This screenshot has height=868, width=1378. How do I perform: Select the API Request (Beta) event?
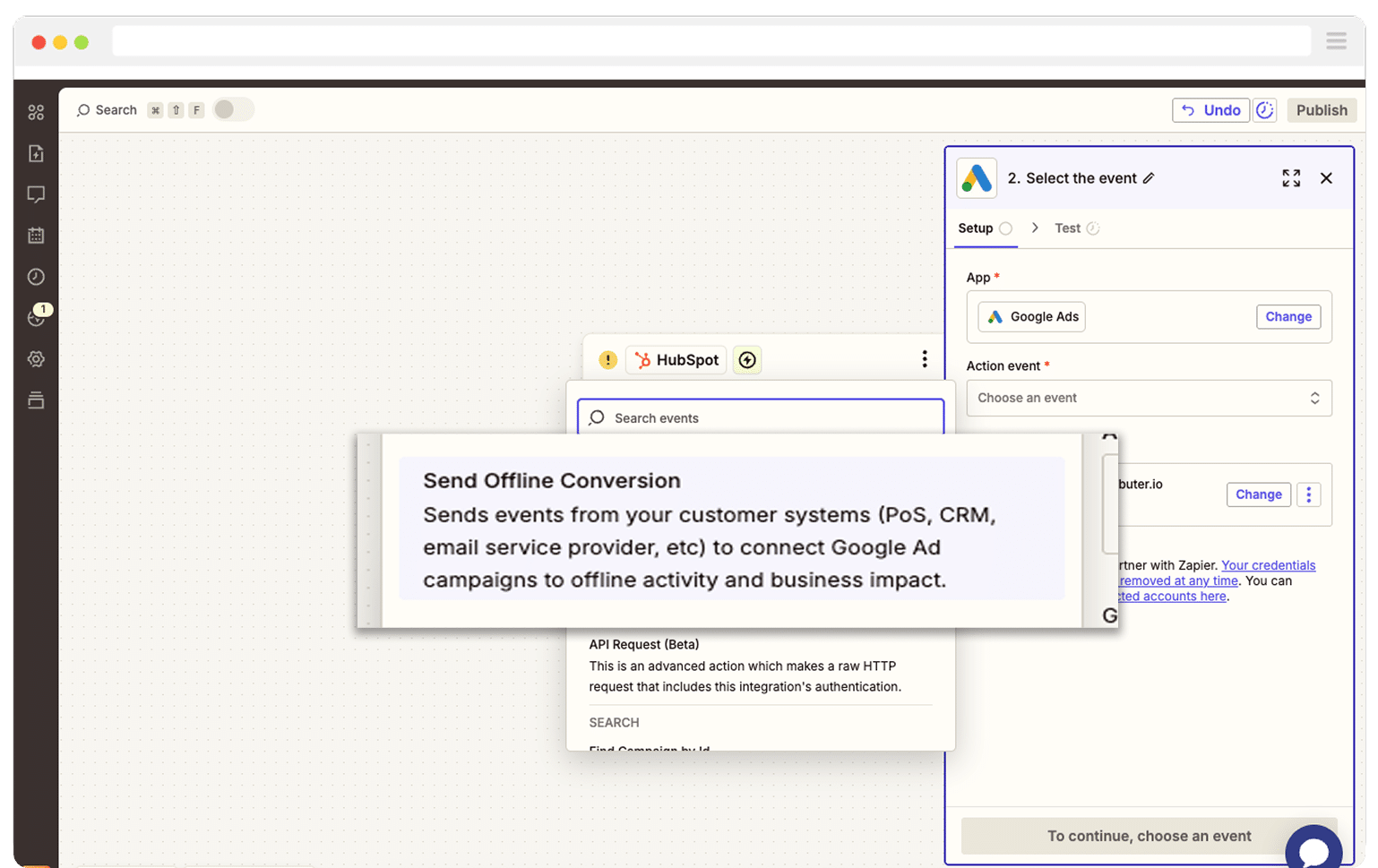pyautogui.click(x=760, y=666)
